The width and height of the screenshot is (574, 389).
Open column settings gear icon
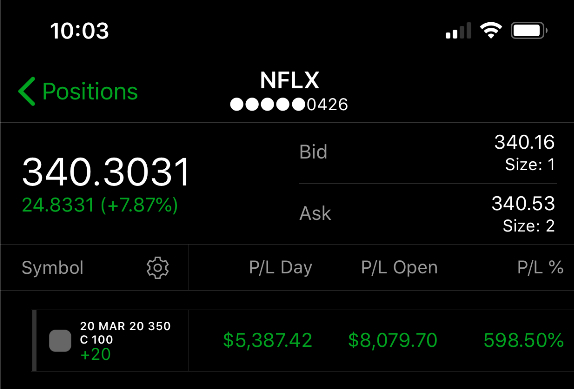pos(158,268)
